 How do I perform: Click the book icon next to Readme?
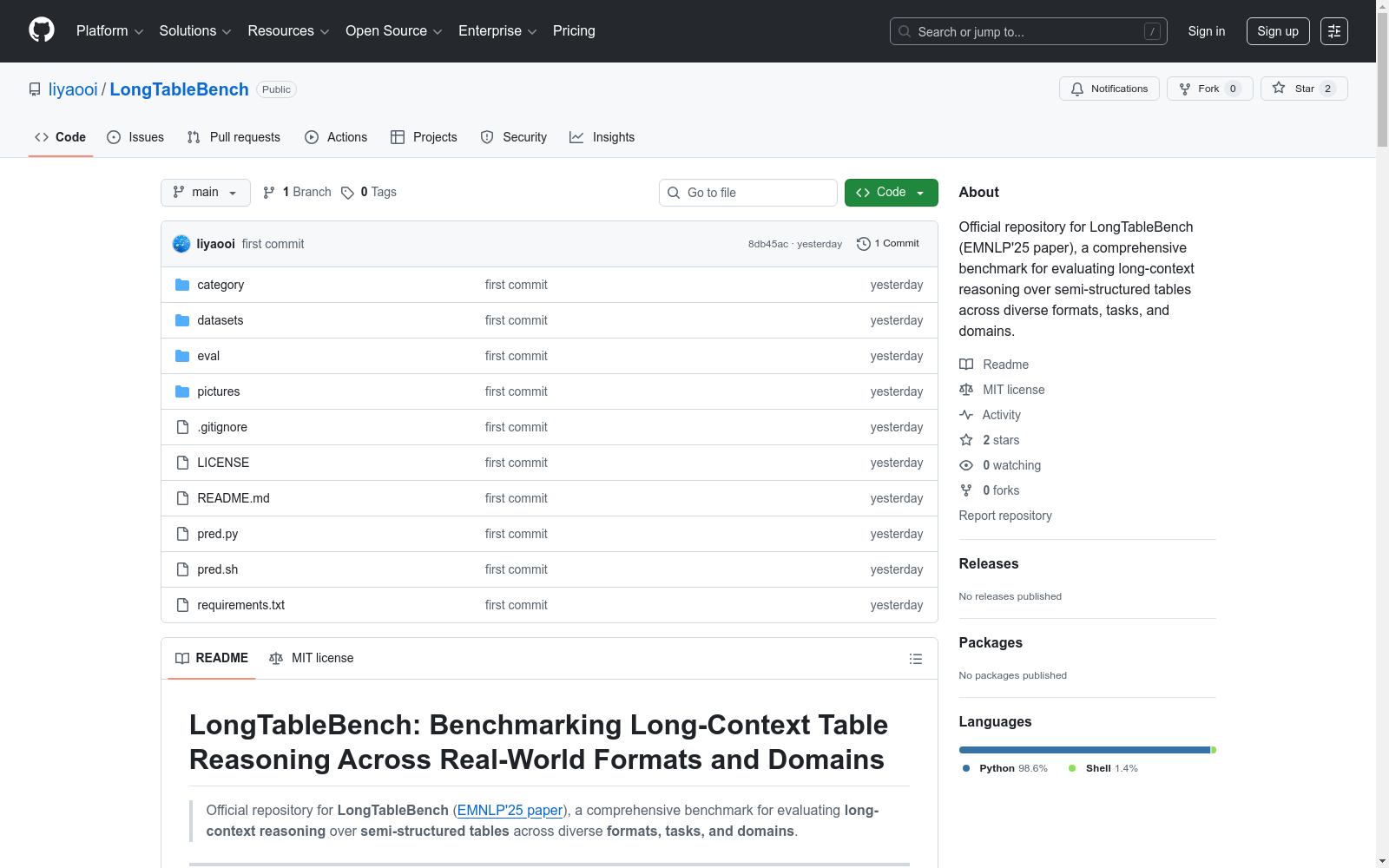pyautogui.click(x=966, y=365)
